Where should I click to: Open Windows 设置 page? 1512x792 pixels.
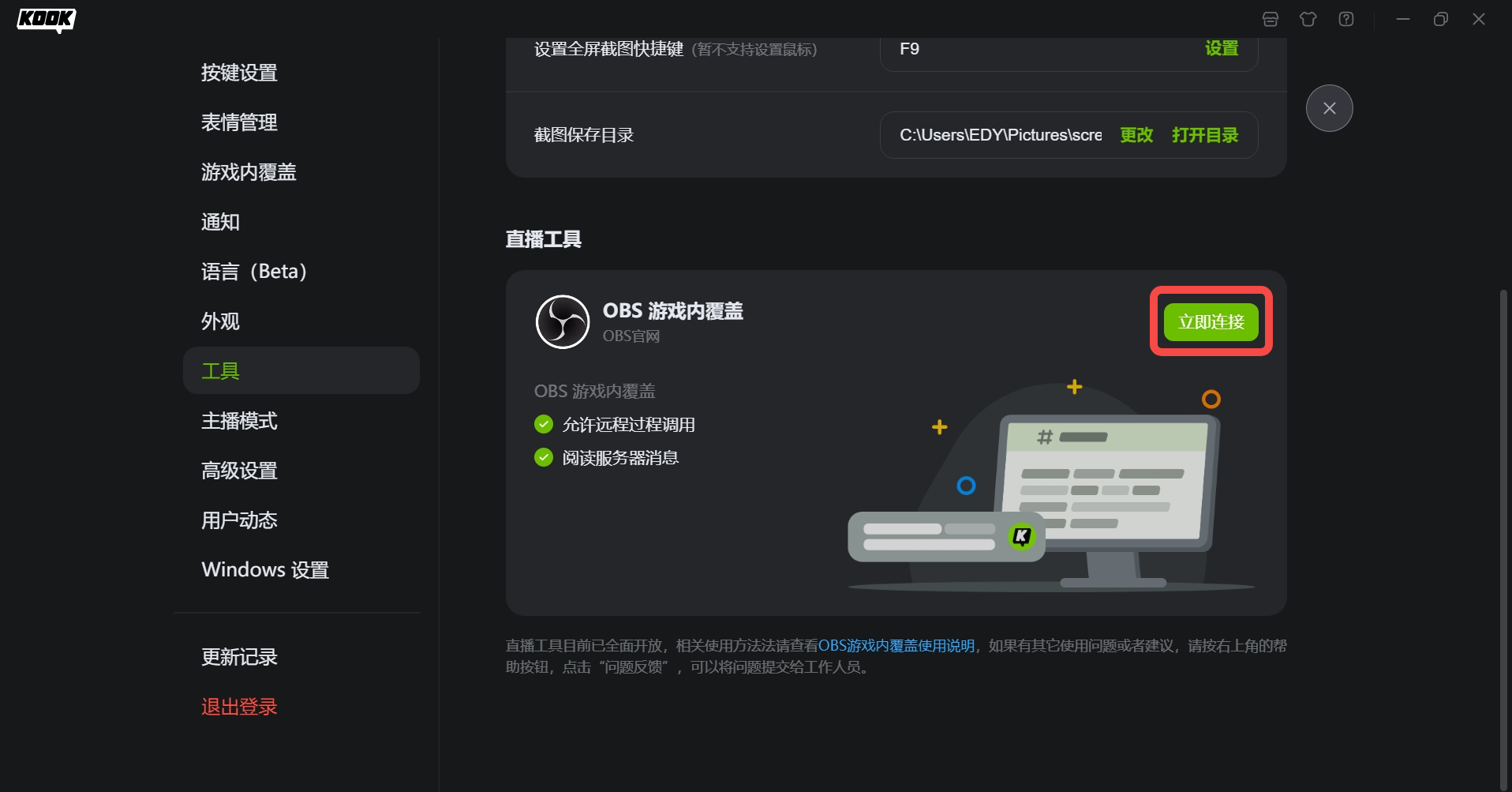click(x=301, y=570)
